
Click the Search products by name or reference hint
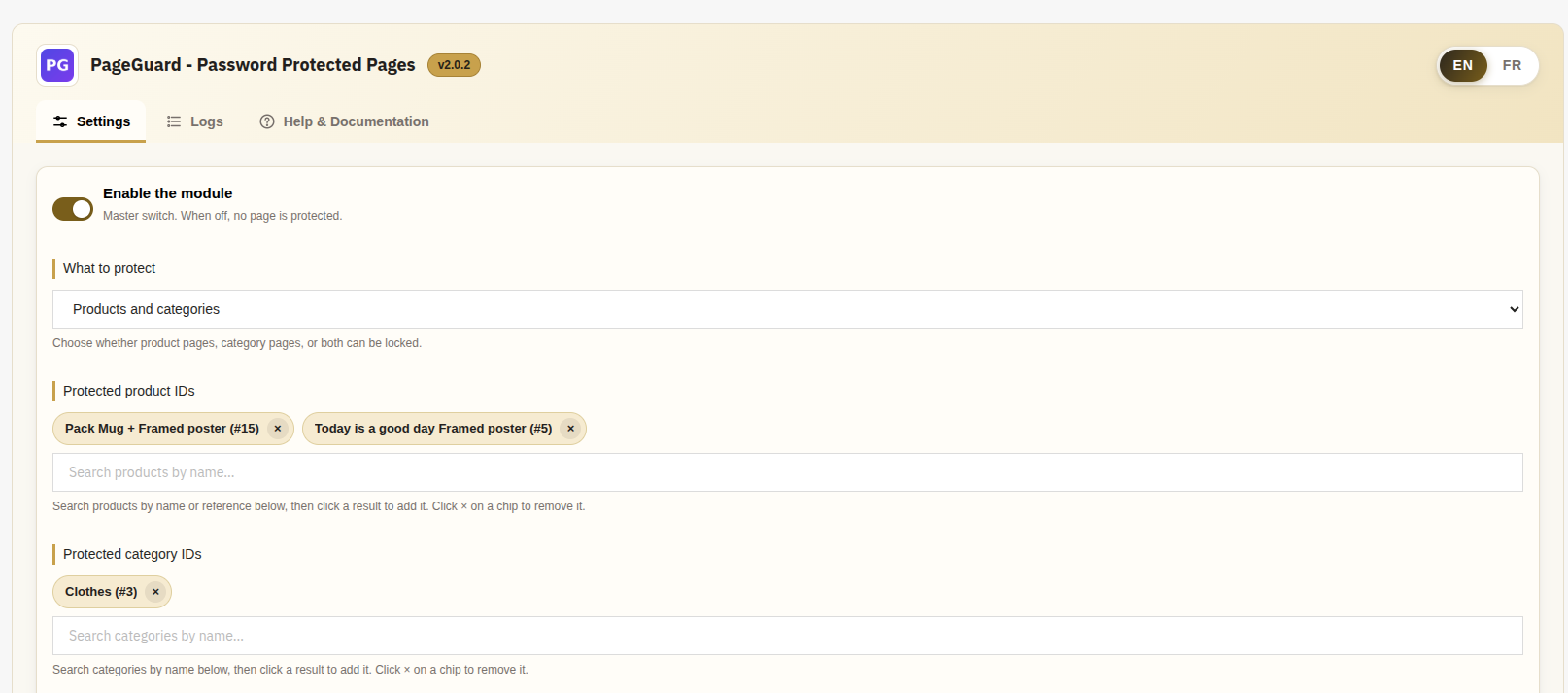(x=319, y=506)
